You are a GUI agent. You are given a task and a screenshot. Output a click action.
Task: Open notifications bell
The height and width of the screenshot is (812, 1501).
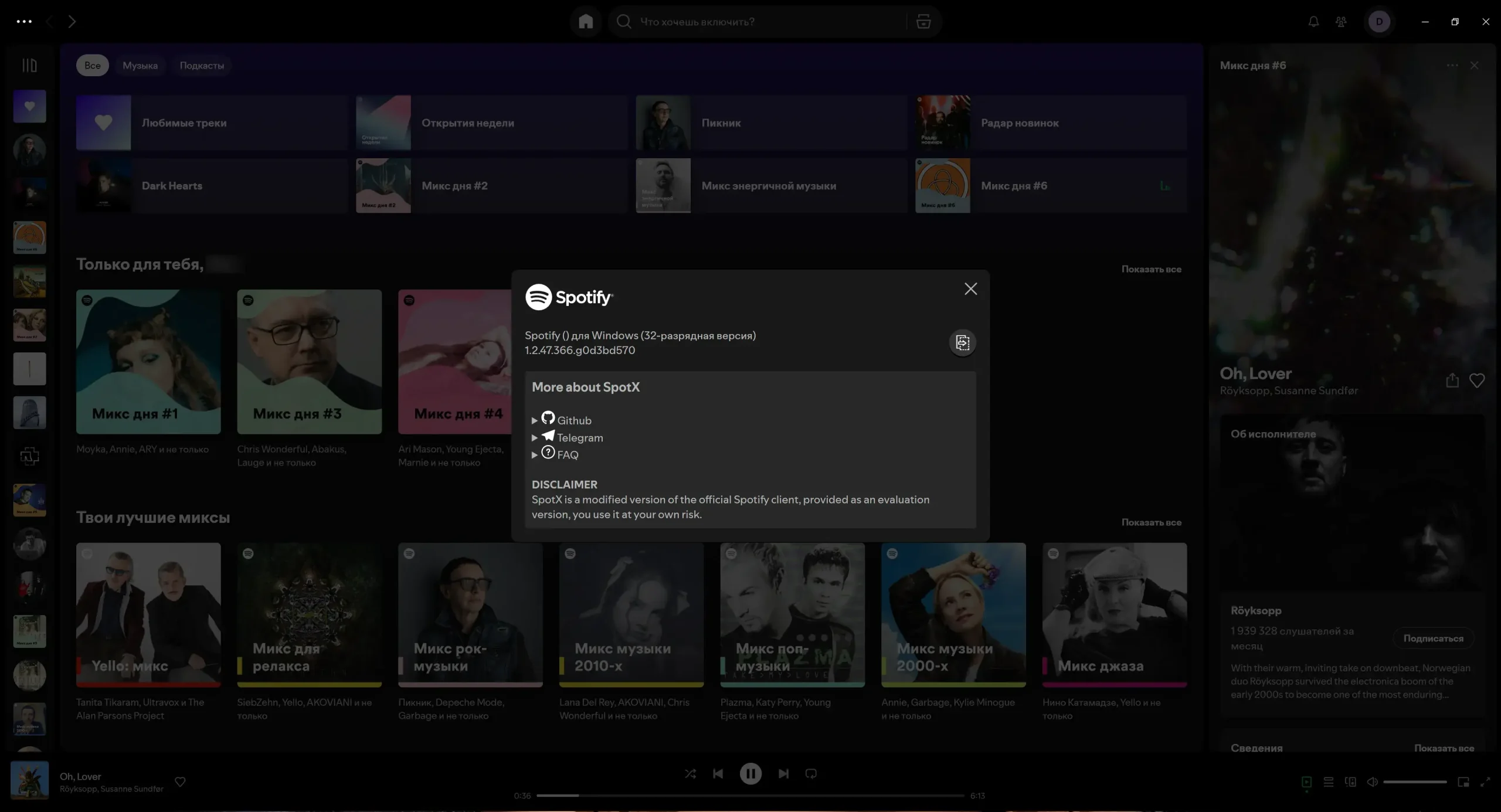pos(1313,21)
